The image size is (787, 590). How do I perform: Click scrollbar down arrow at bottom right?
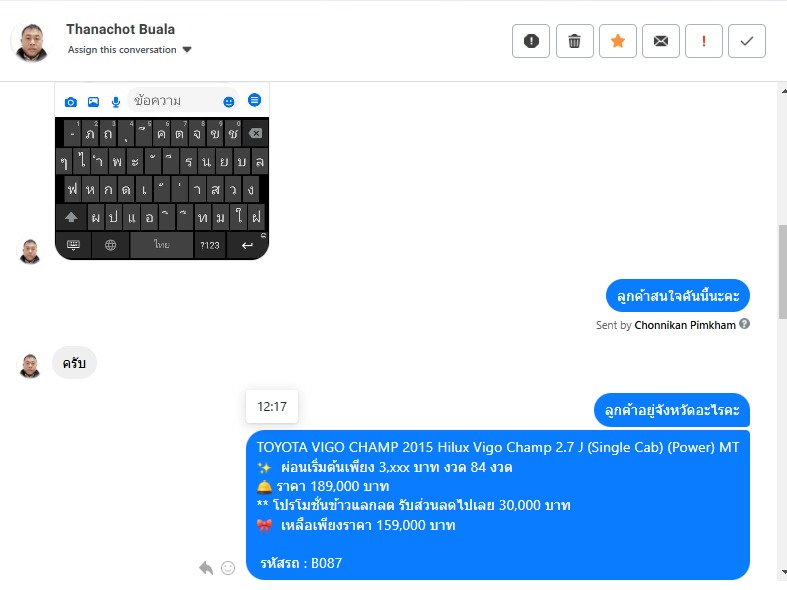783,572
